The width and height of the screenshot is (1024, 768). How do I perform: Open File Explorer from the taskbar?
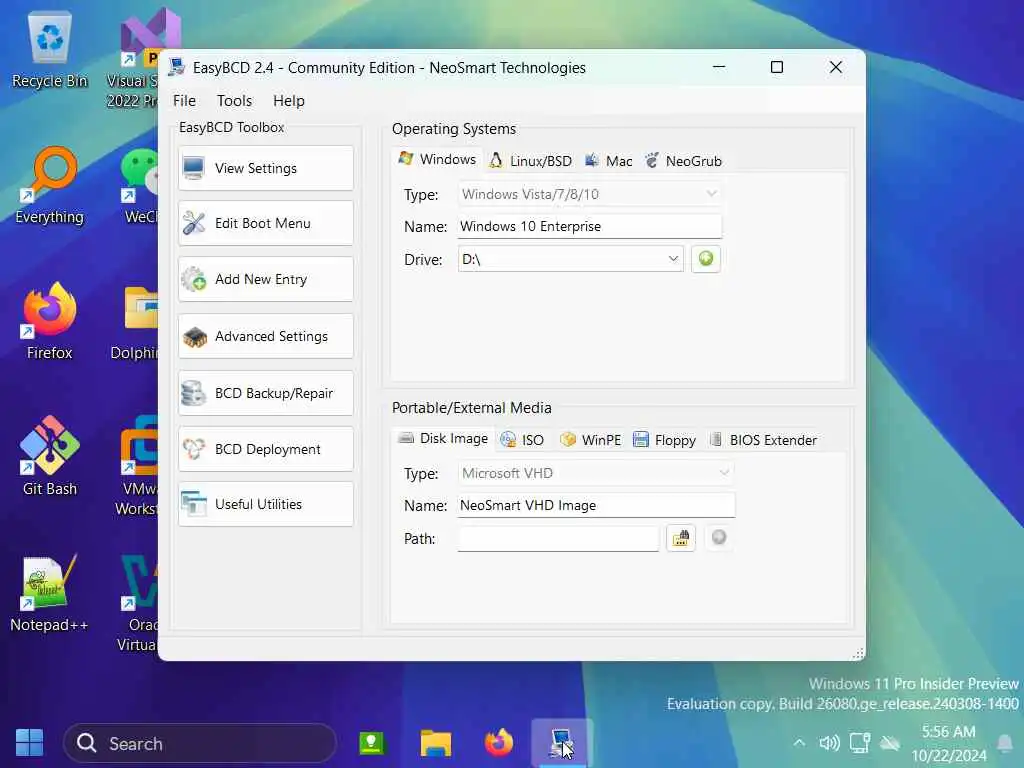coord(436,743)
